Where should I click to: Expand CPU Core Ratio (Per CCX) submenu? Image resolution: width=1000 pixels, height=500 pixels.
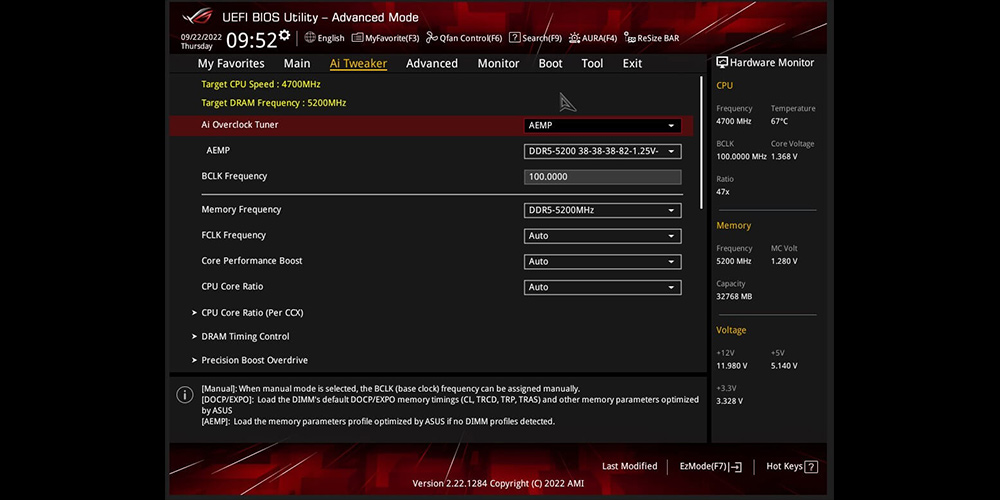click(x=252, y=313)
